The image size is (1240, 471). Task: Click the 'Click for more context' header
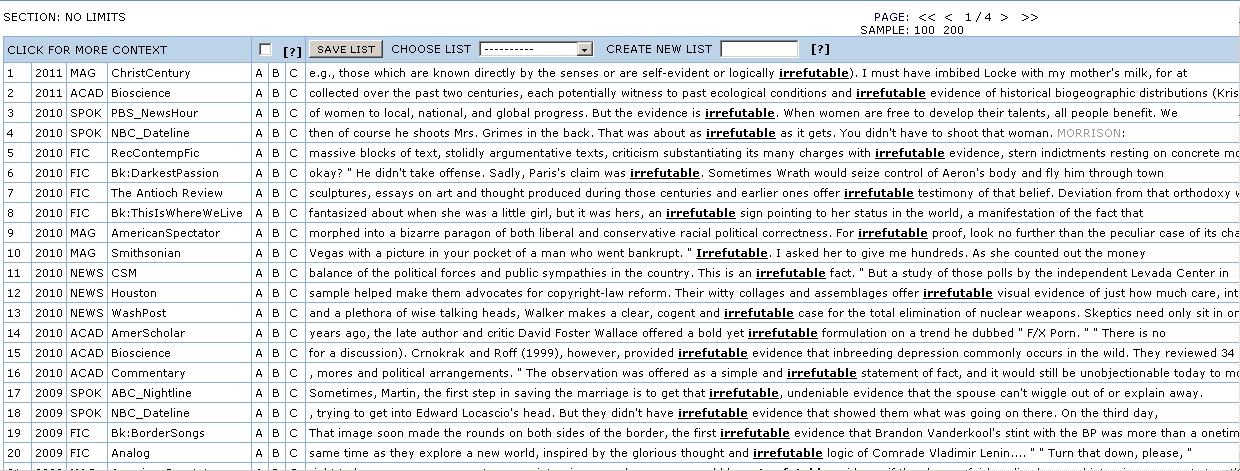click(x=86, y=50)
